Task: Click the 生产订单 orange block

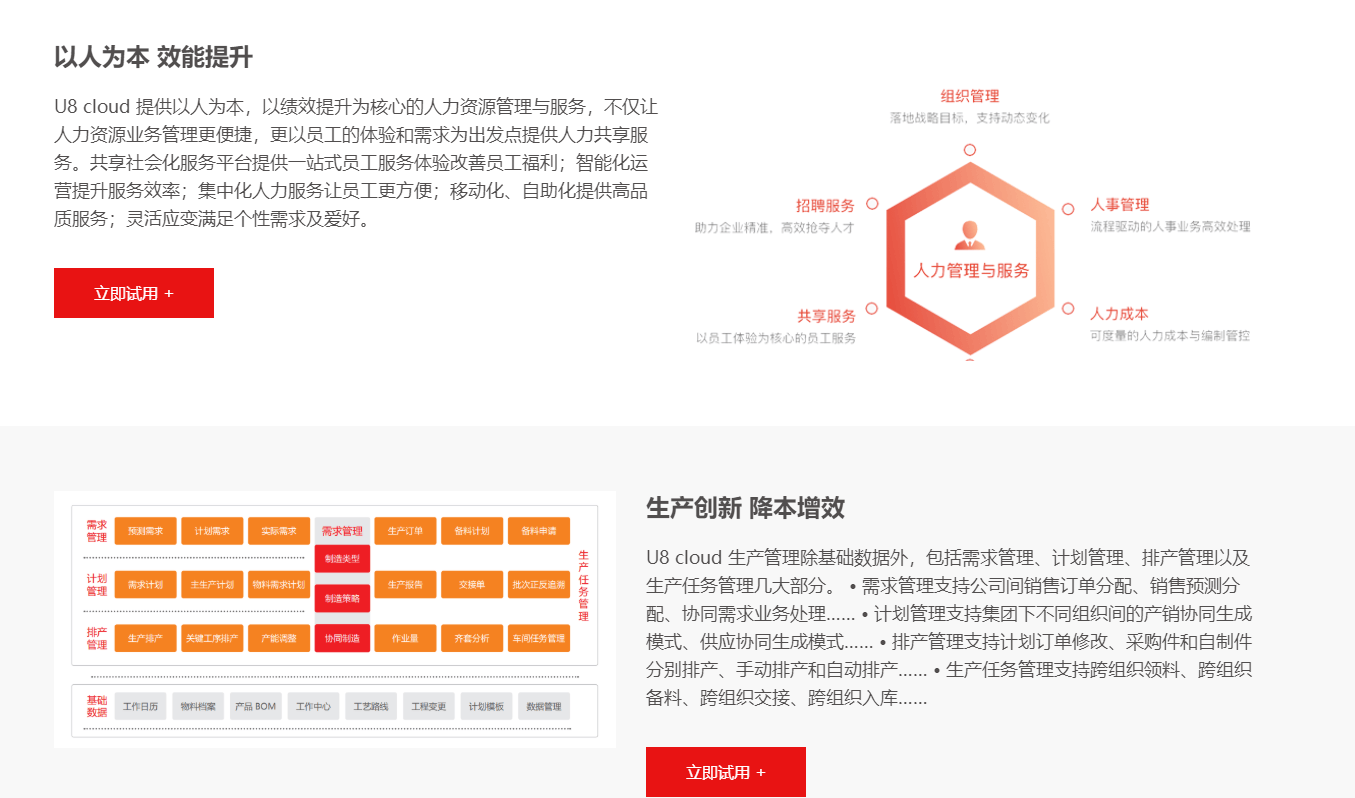Action: coord(405,531)
